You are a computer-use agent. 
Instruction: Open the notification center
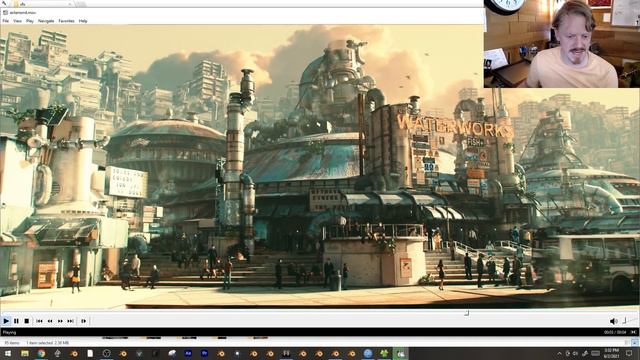pos(629,353)
